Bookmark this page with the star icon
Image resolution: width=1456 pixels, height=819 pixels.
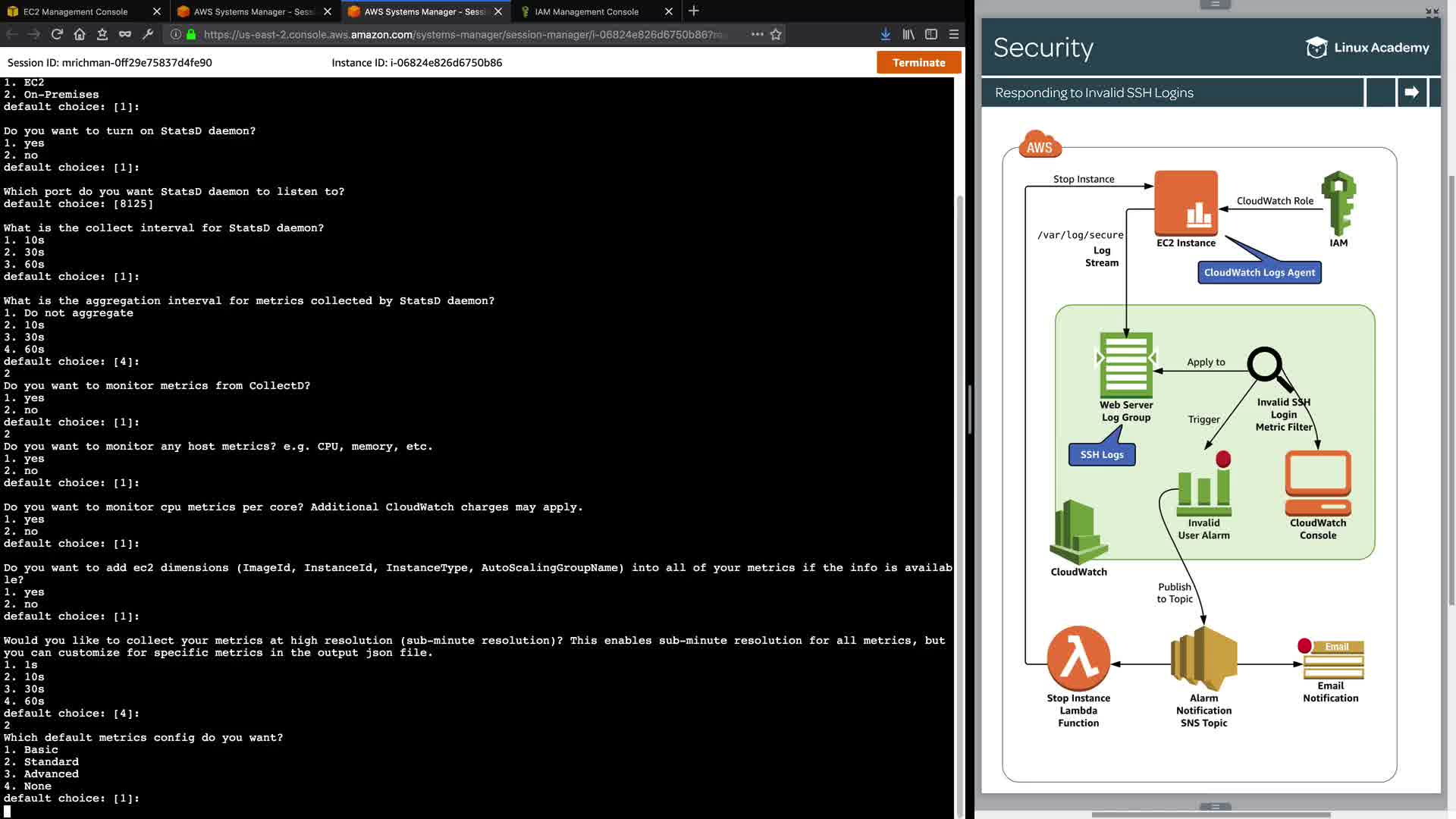coord(776,34)
